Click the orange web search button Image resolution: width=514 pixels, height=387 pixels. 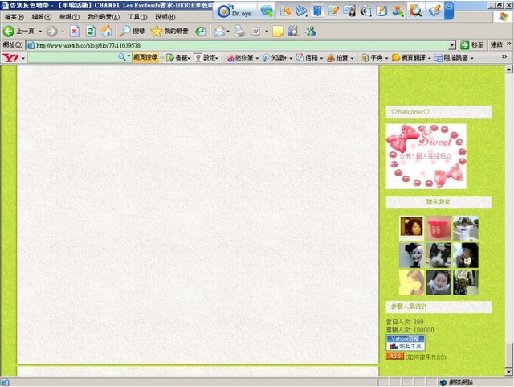click(145, 58)
